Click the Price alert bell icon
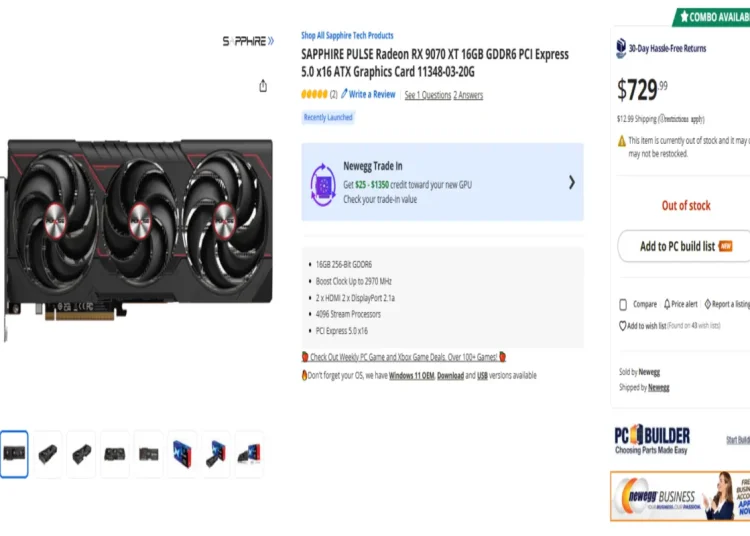This screenshot has height=536, width=750. click(667, 304)
